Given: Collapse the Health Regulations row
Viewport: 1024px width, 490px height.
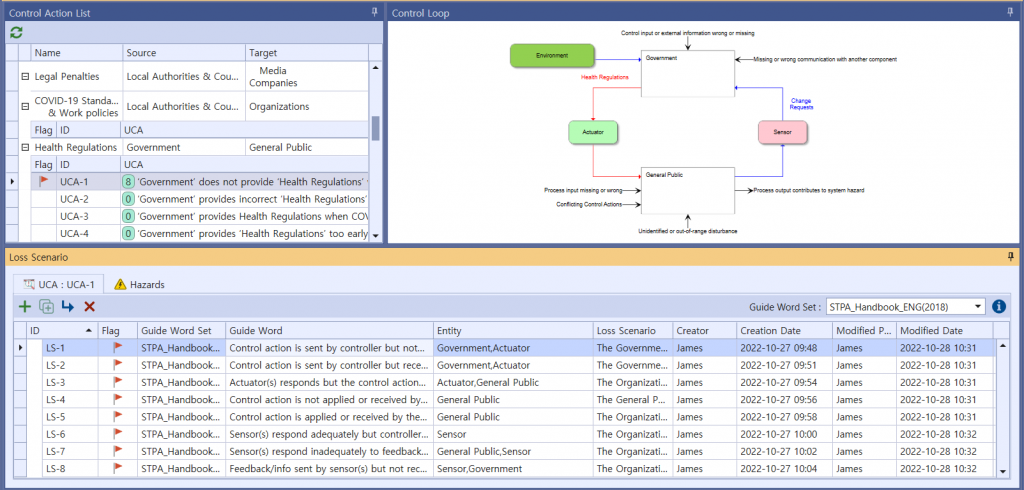Looking at the screenshot, I should coord(25,148).
